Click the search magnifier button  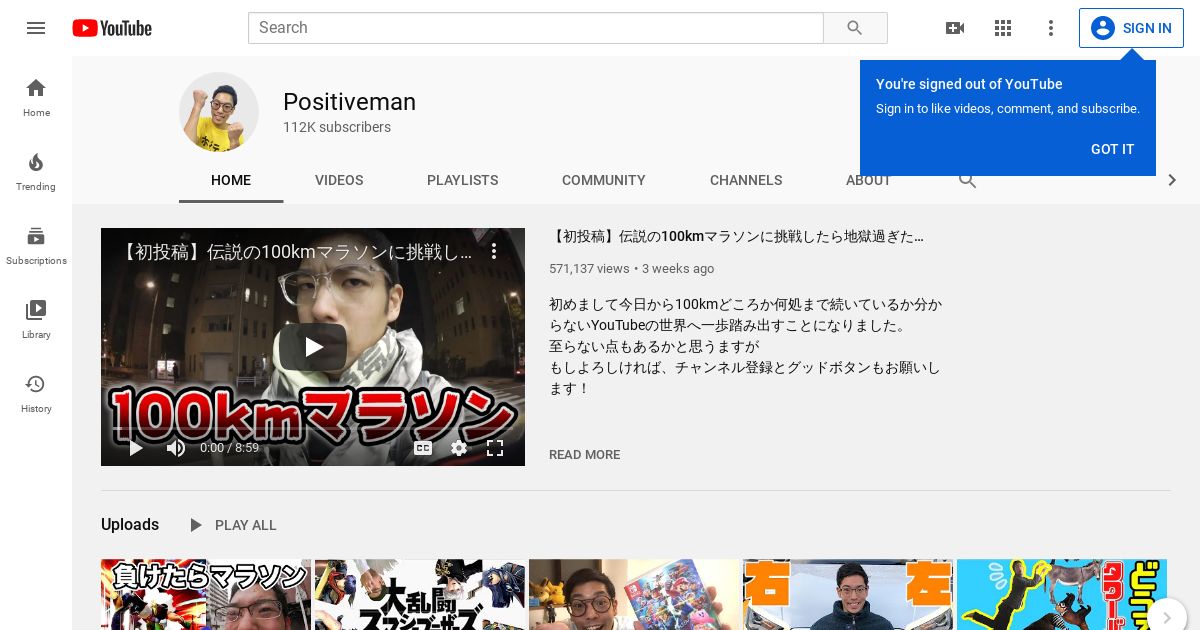[x=855, y=28]
